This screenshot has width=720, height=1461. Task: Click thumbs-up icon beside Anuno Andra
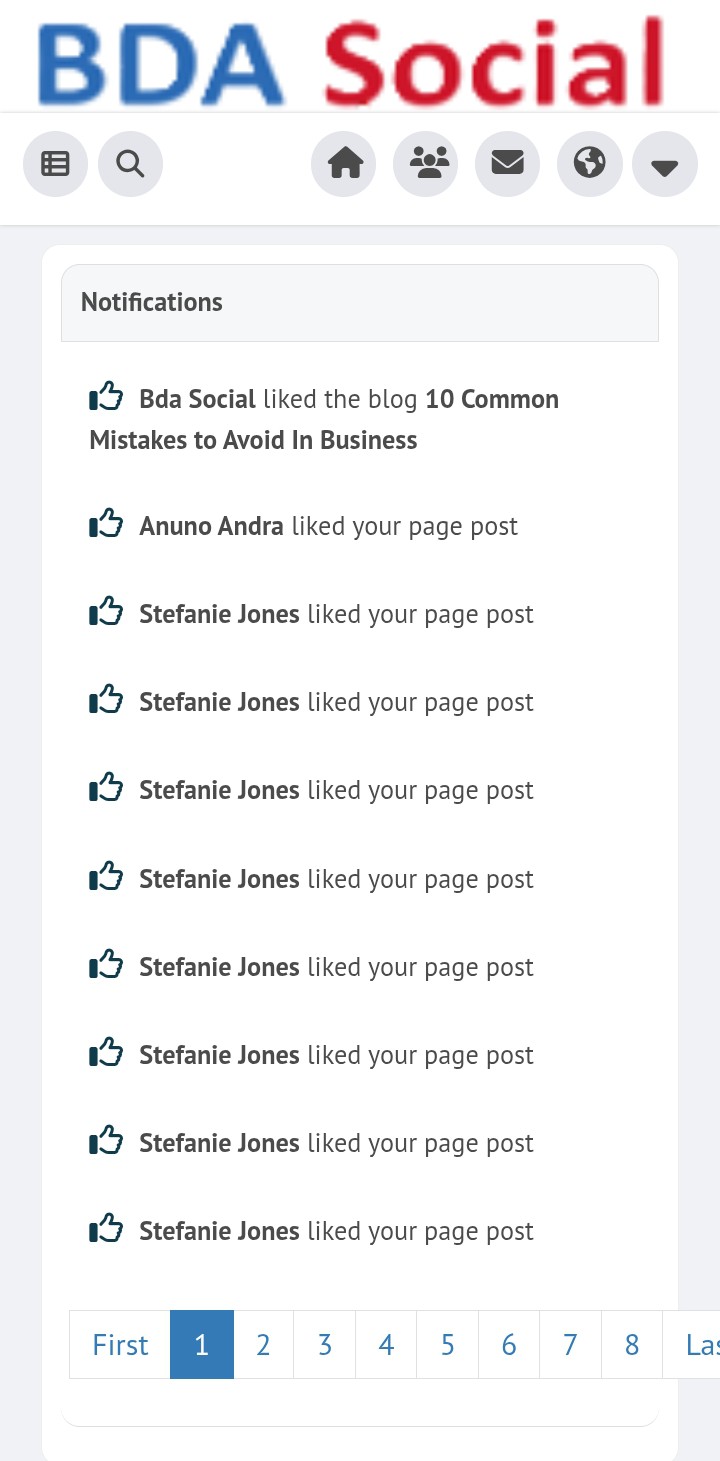click(106, 524)
